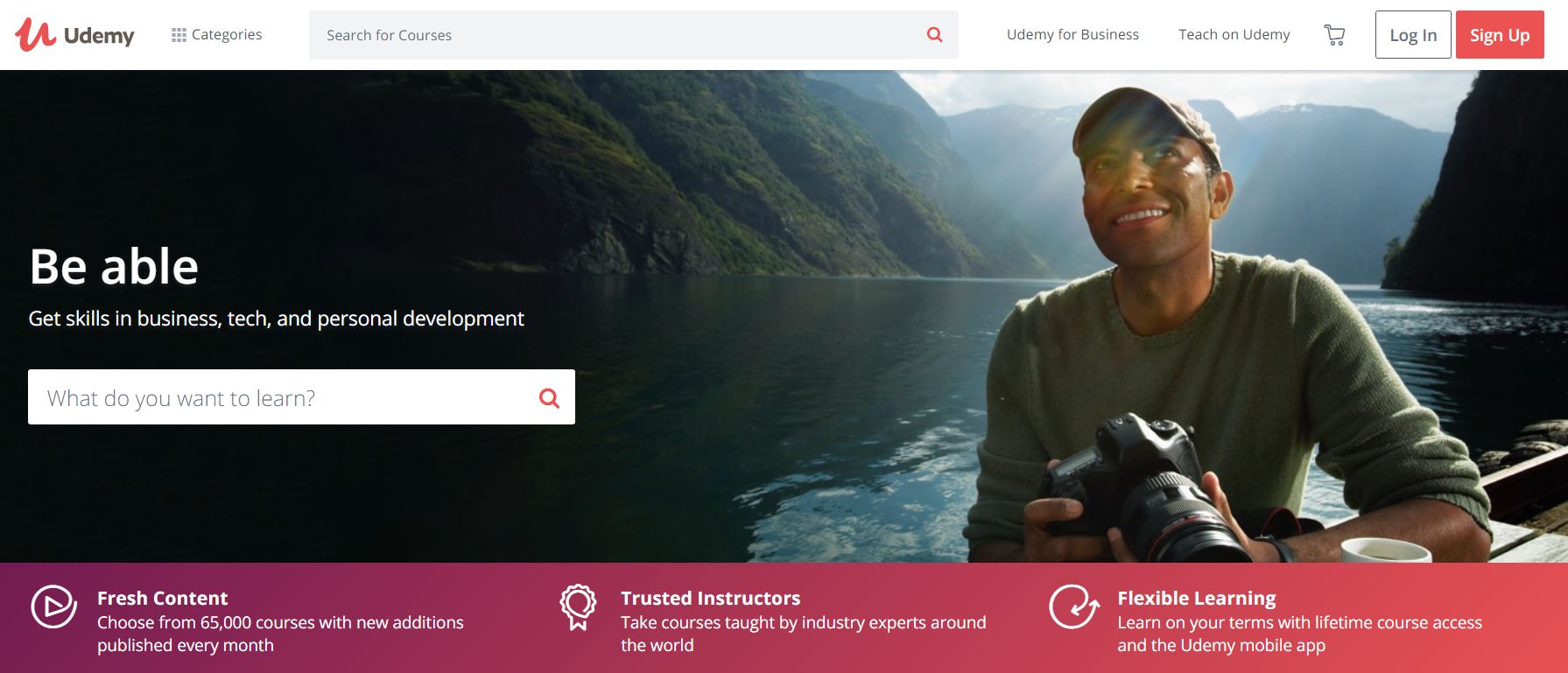Click the Trusted Instructors heading
The width and height of the screenshot is (1568, 673).
pos(710,598)
